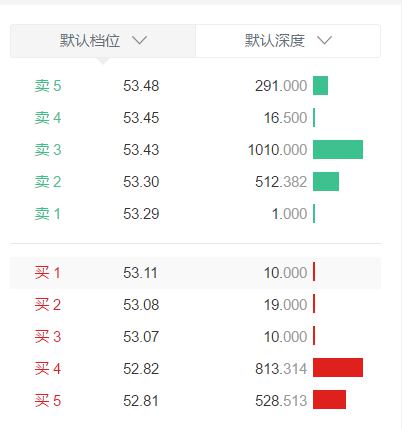Click the 买2 price 53.08
Viewport: 402px width, 429px height.
(x=141, y=305)
